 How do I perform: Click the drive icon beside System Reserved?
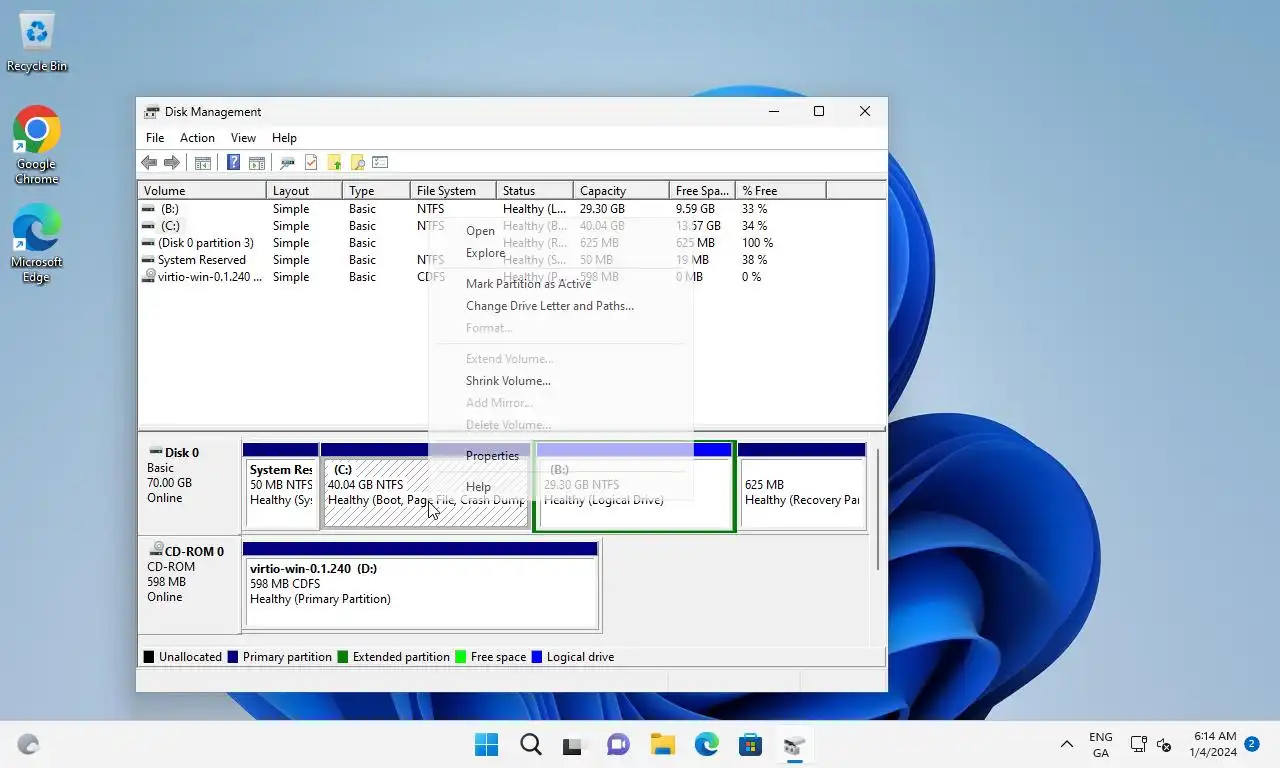click(x=149, y=260)
